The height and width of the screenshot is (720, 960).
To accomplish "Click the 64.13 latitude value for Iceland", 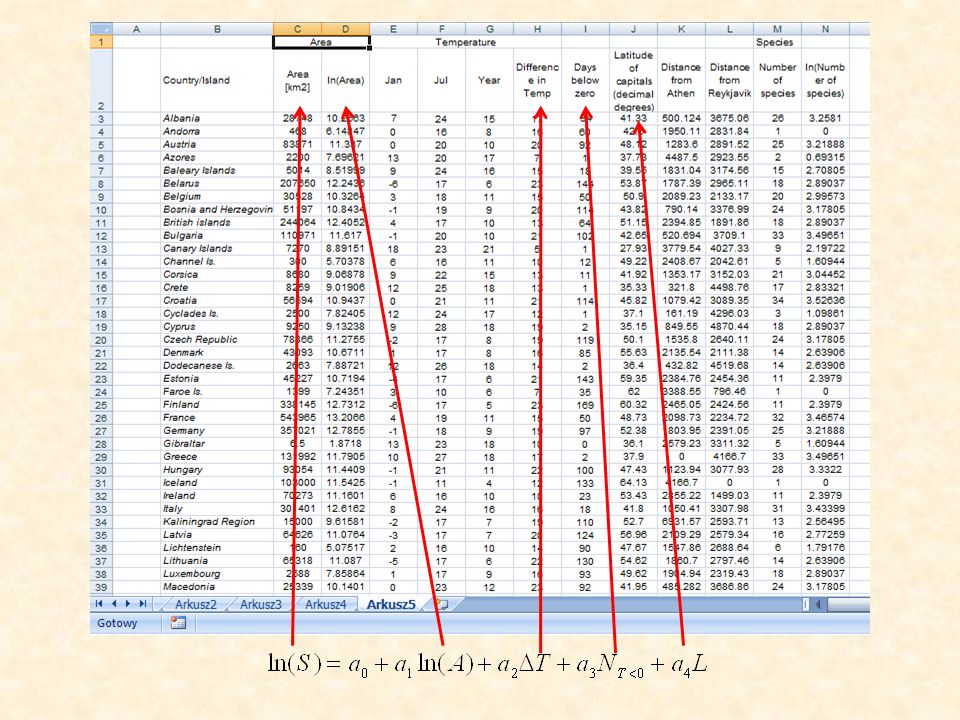I will 634,482.
